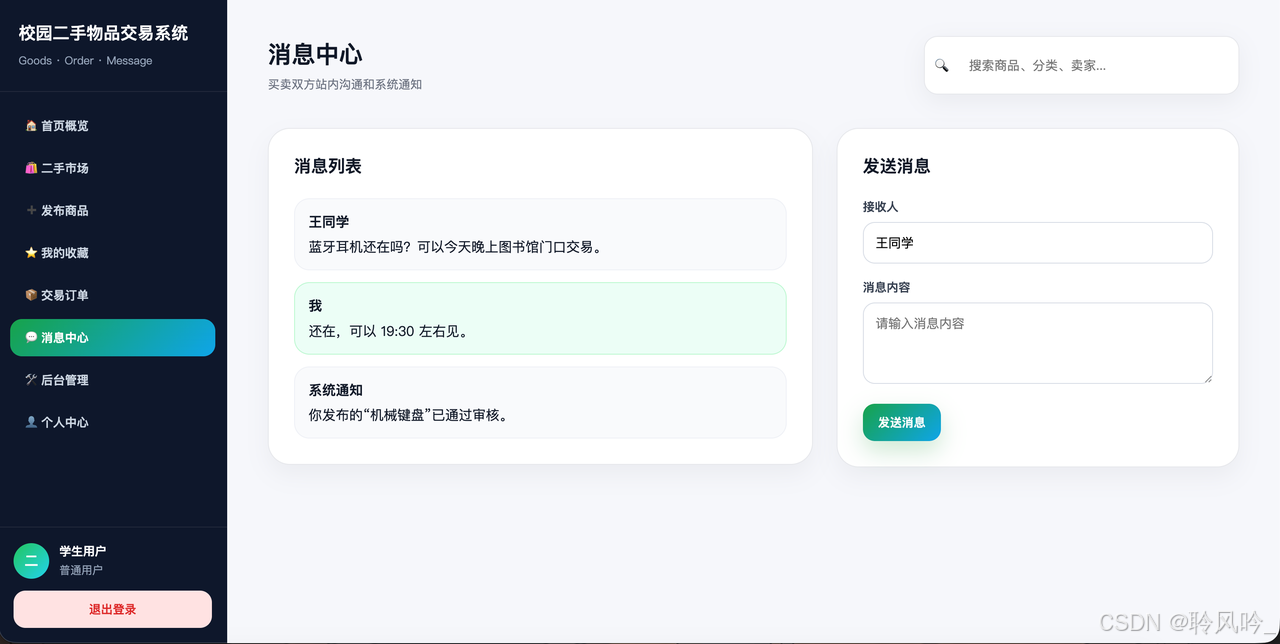Click the 校园二手物品交易系统 title
Viewport: 1280px width, 644px height.
[x=103, y=33]
